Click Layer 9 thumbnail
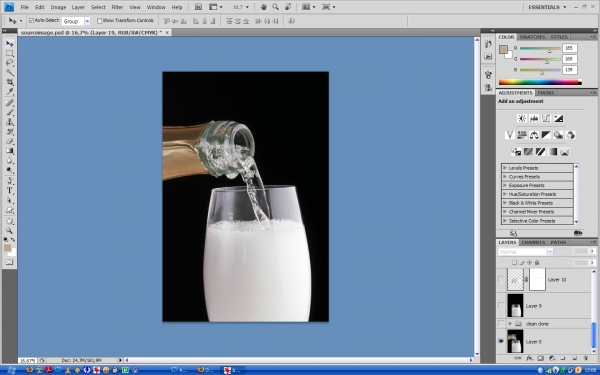600x375 pixels. [515, 305]
